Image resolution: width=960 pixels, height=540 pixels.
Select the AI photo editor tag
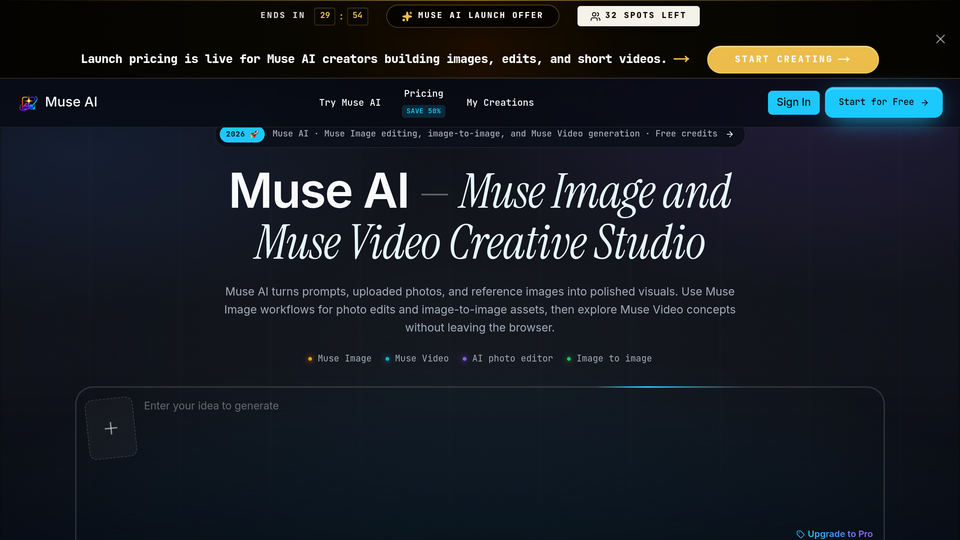[x=507, y=359]
